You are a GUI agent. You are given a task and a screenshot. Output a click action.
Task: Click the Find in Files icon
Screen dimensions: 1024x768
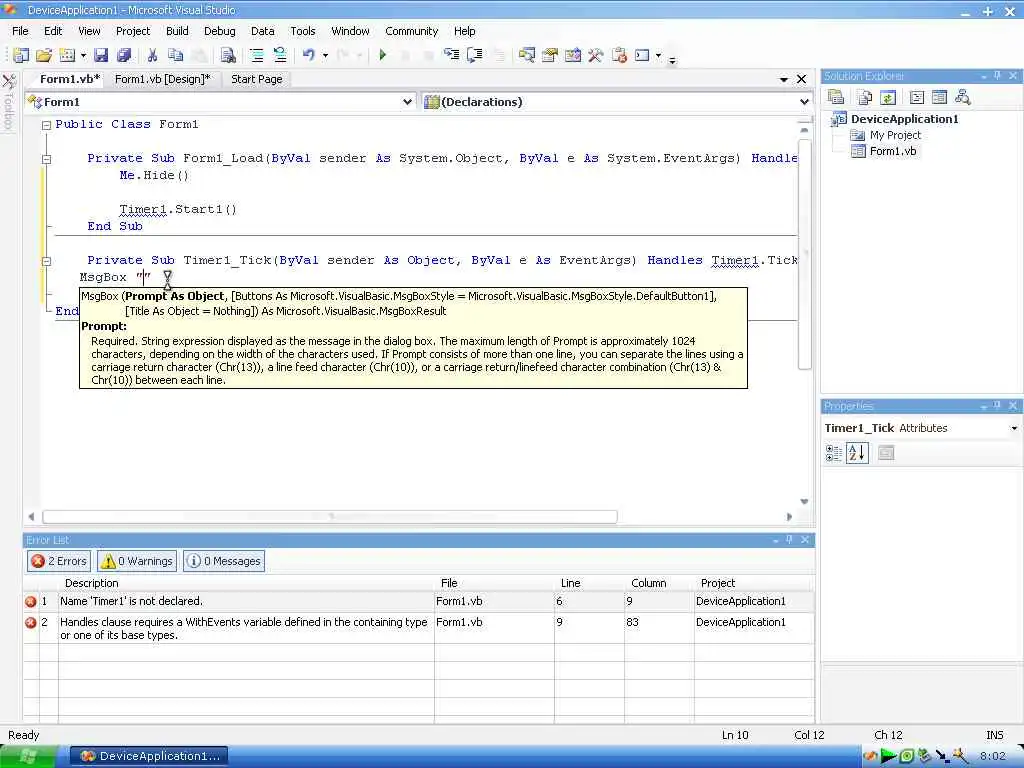click(228, 56)
